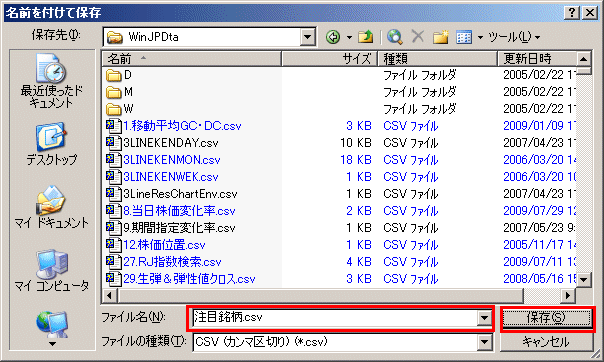Click the キャンセル button
Screen dimensions: 604x362
[x=546, y=342]
